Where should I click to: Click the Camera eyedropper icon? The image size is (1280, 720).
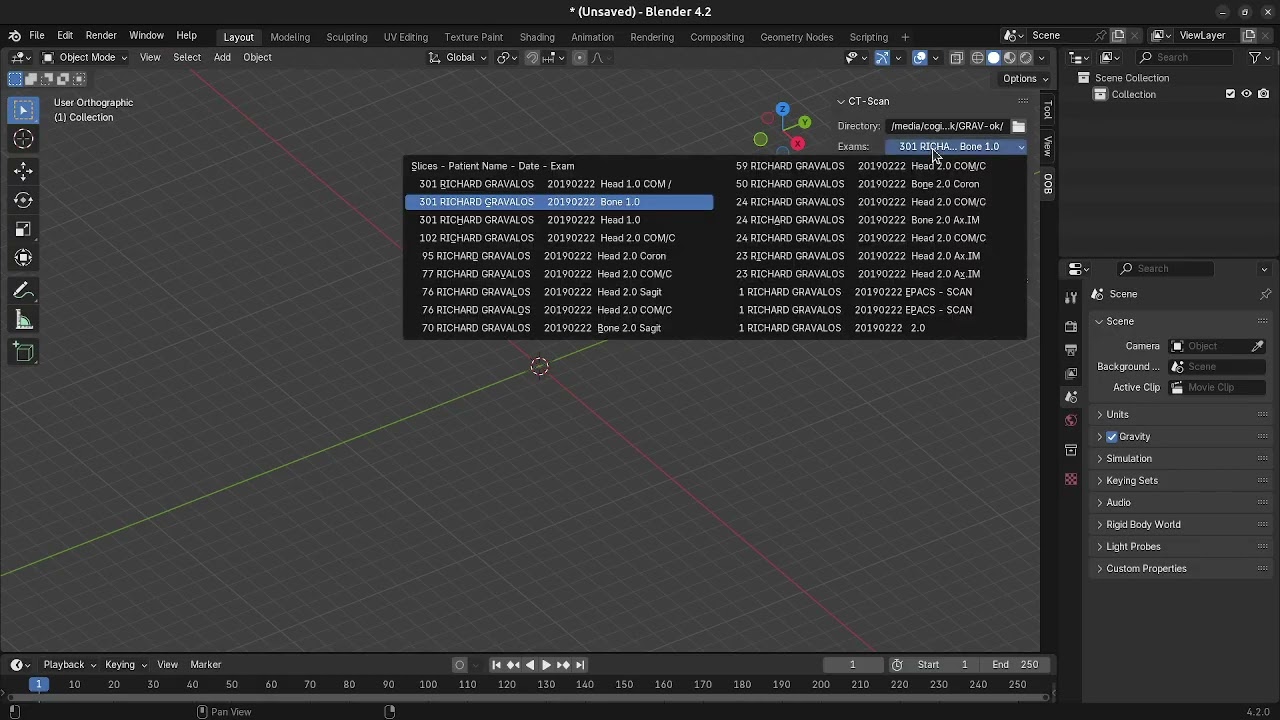(x=1257, y=346)
